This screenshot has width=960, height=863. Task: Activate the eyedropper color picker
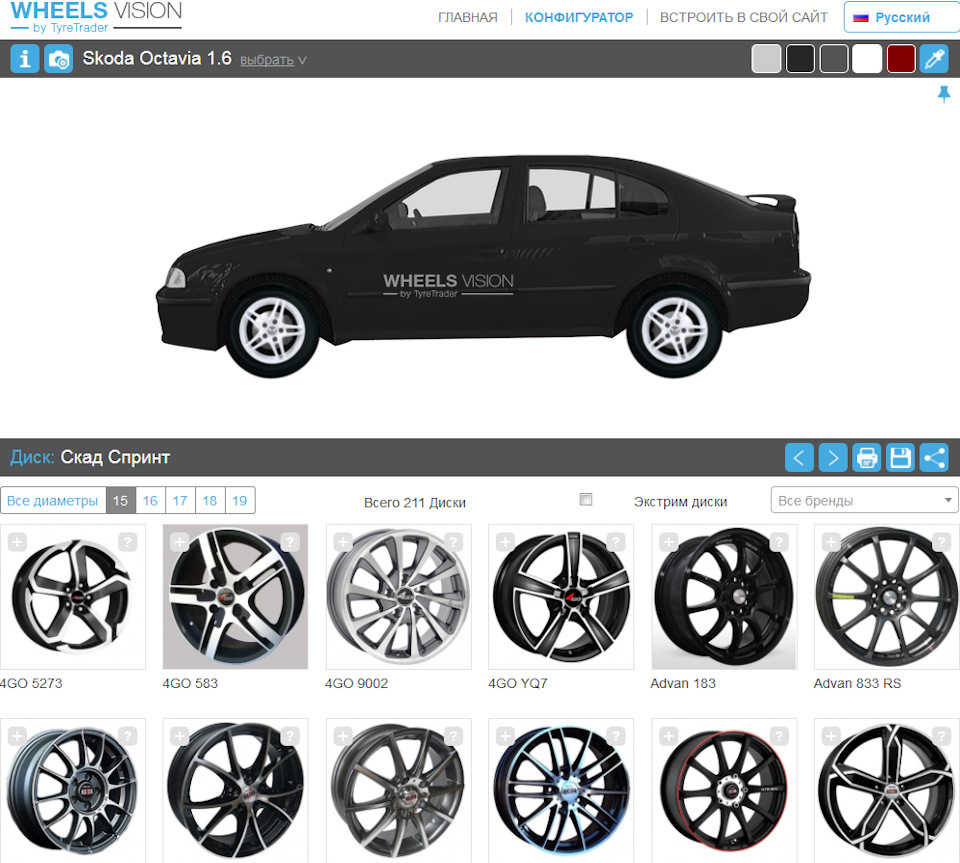pos(934,59)
